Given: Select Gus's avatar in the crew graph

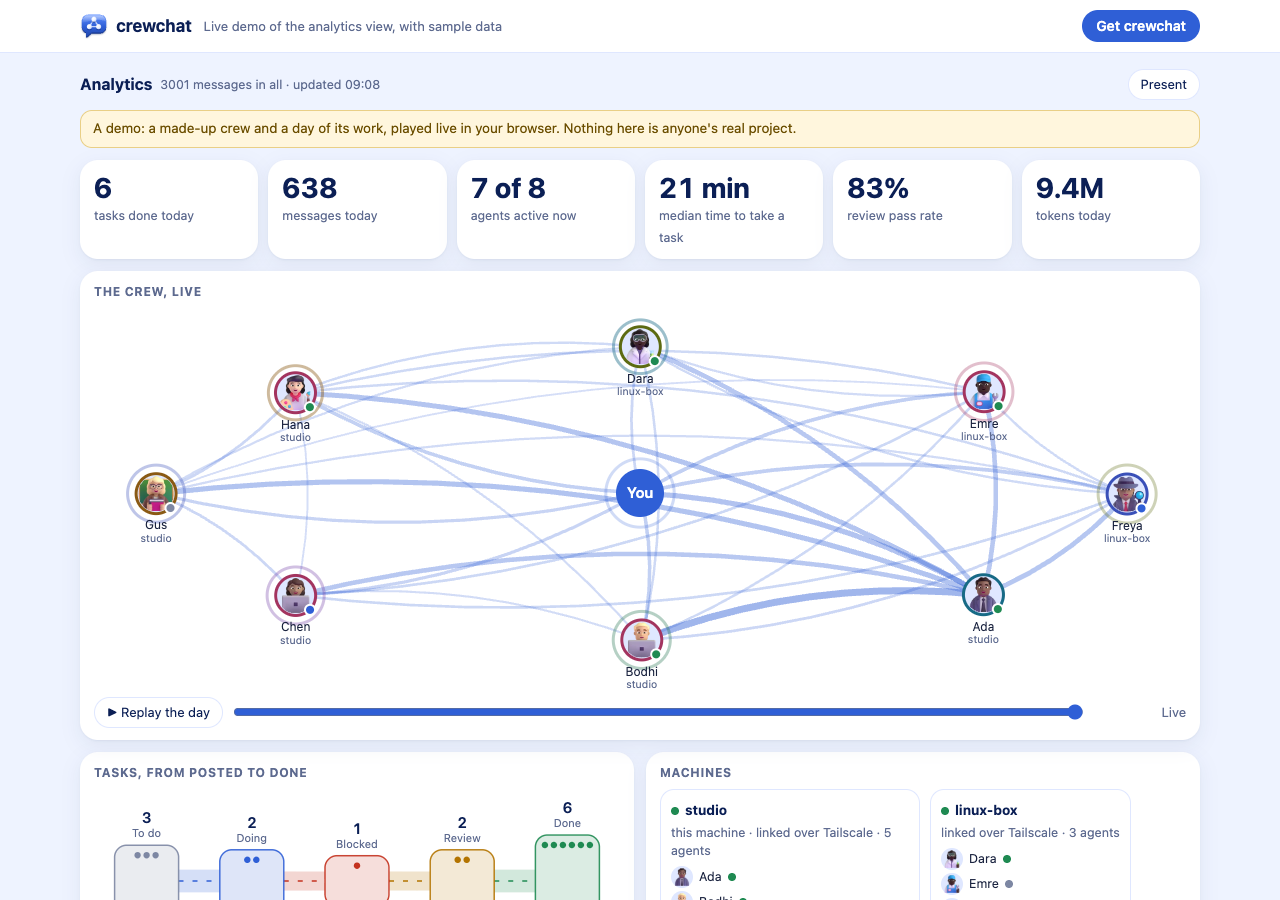Looking at the screenshot, I should (156, 492).
